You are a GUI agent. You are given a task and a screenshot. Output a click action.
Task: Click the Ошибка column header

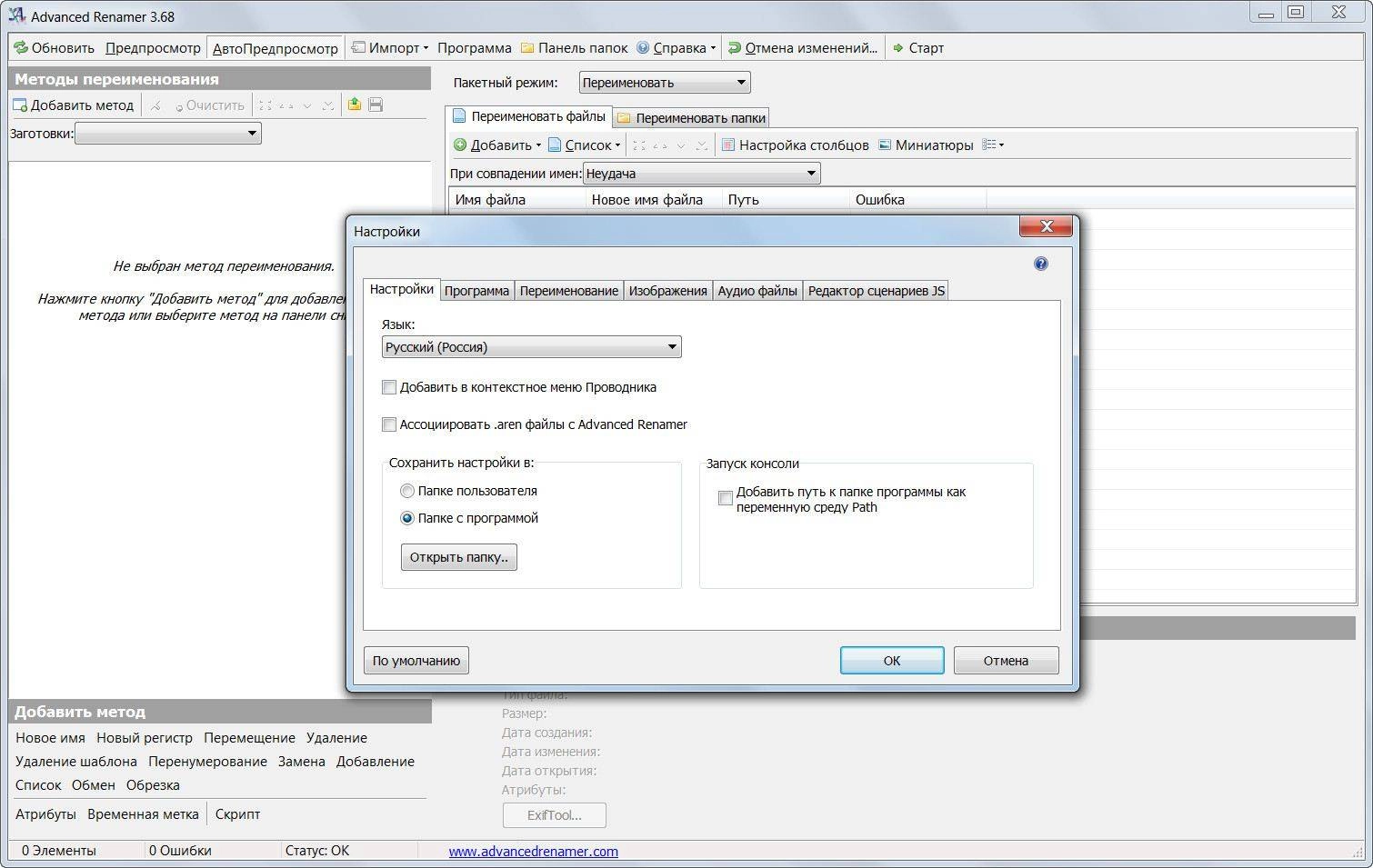[917, 199]
